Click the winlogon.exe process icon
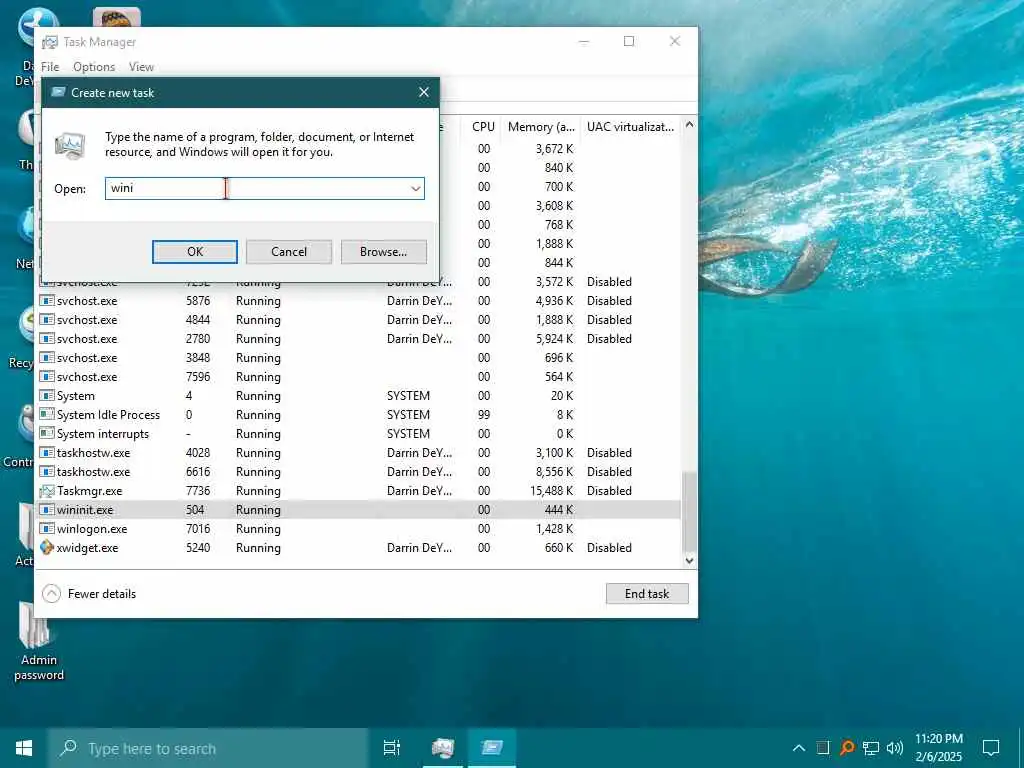The height and width of the screenshot is (768, 1024). tap(46, 528)
